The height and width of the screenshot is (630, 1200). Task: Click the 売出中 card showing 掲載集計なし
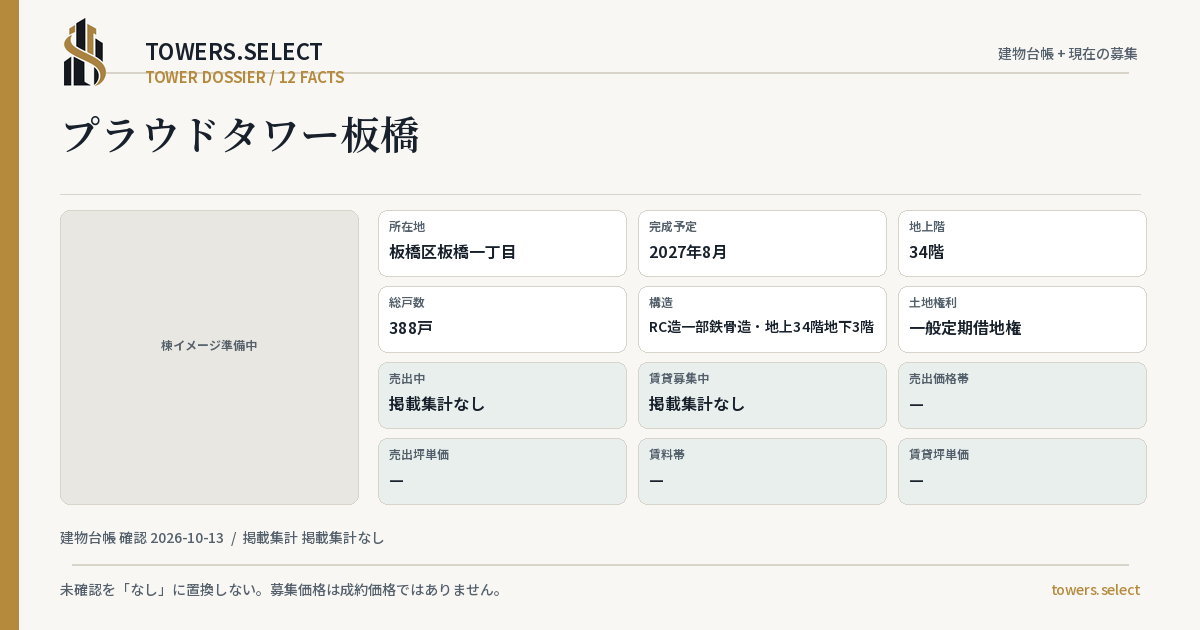[x=502, y=395]
